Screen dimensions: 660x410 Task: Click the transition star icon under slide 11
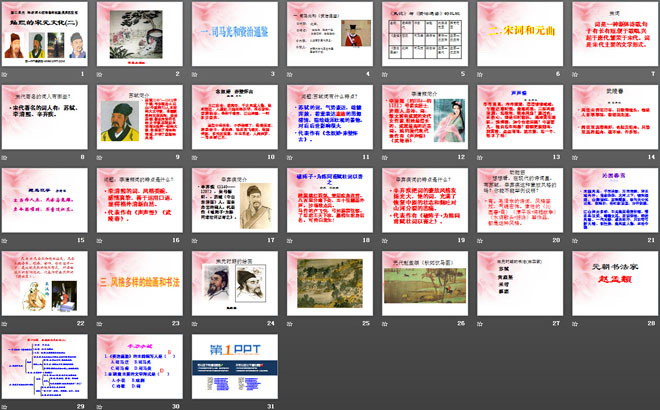coord(290,157)
